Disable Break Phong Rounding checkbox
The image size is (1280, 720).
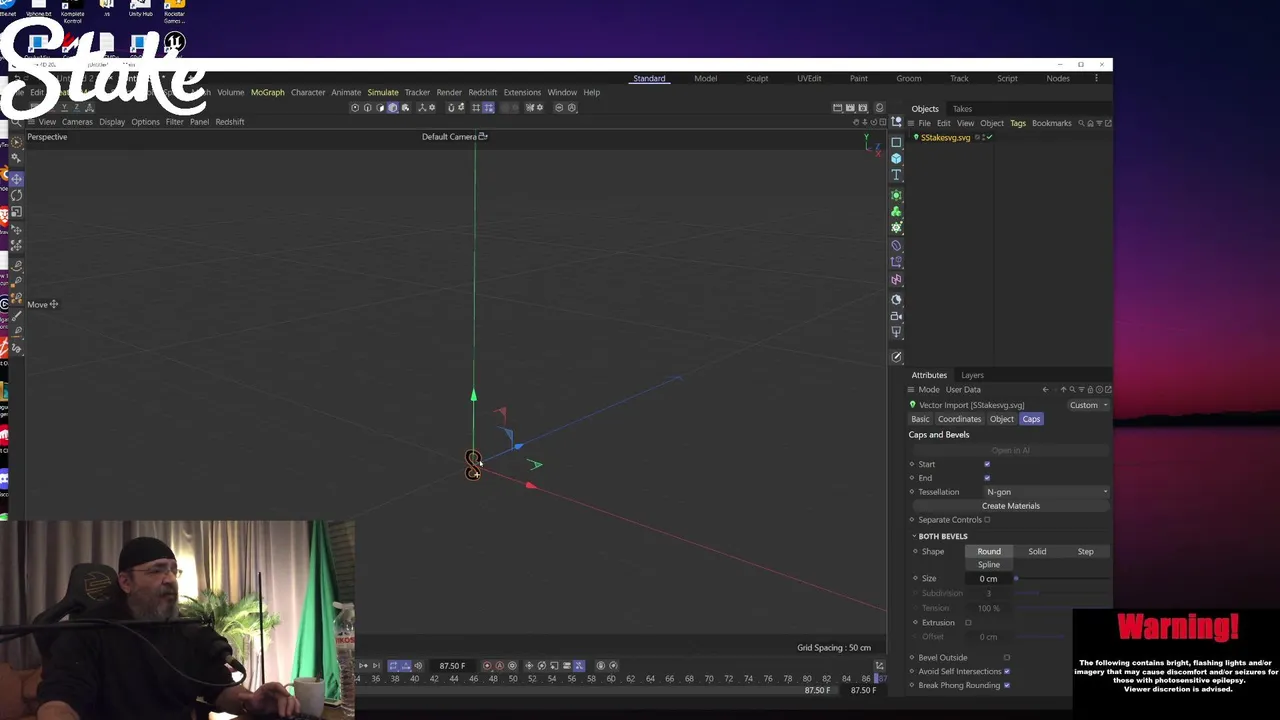point(1007,686)
